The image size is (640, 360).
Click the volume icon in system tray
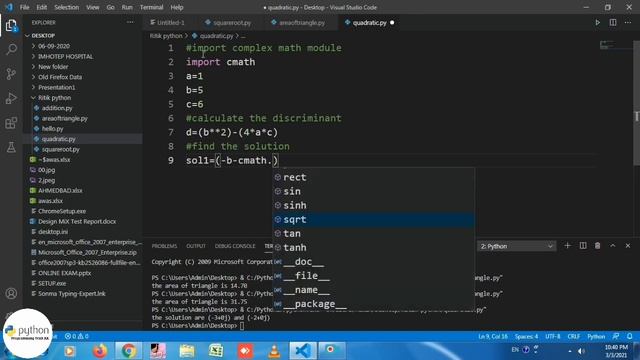point(581,351)
